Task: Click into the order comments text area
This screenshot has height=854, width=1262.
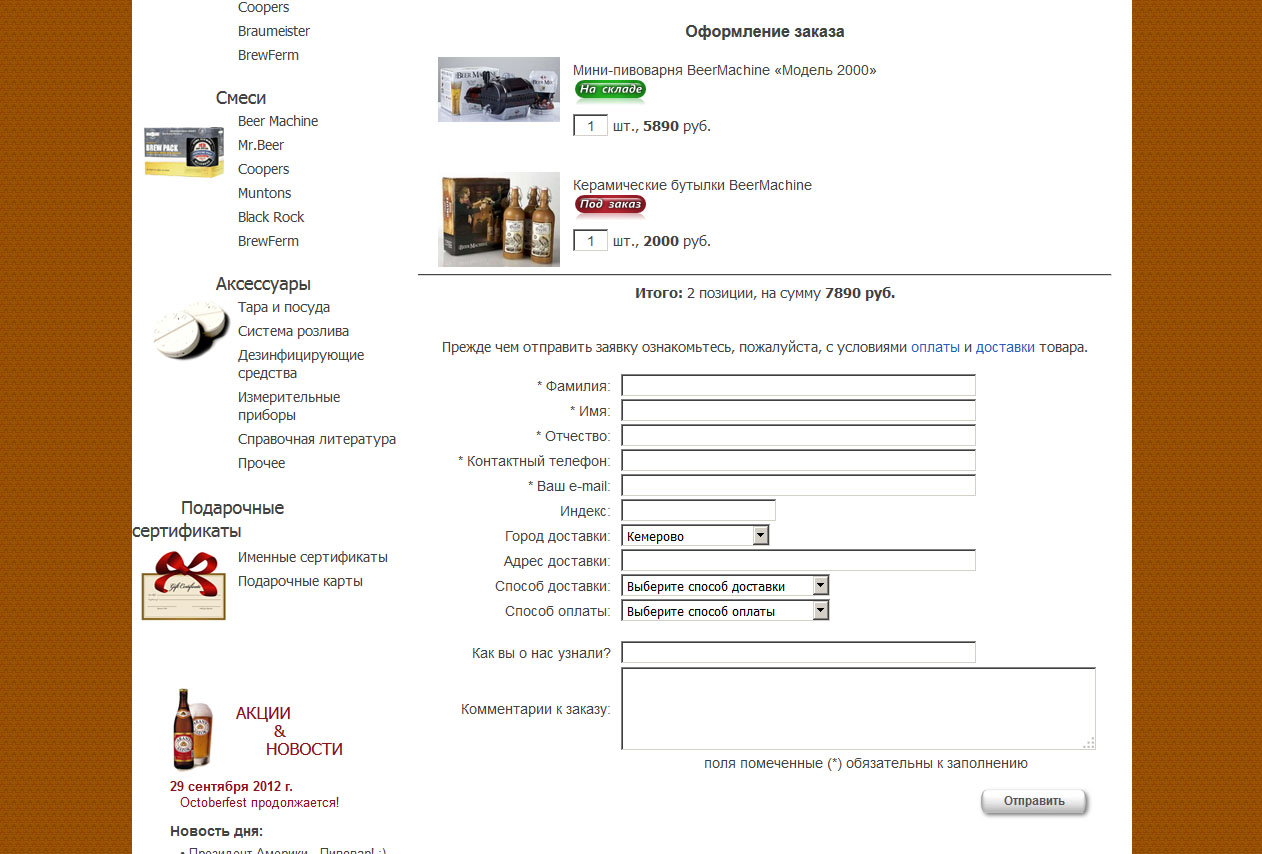Action: click(858, 709)
